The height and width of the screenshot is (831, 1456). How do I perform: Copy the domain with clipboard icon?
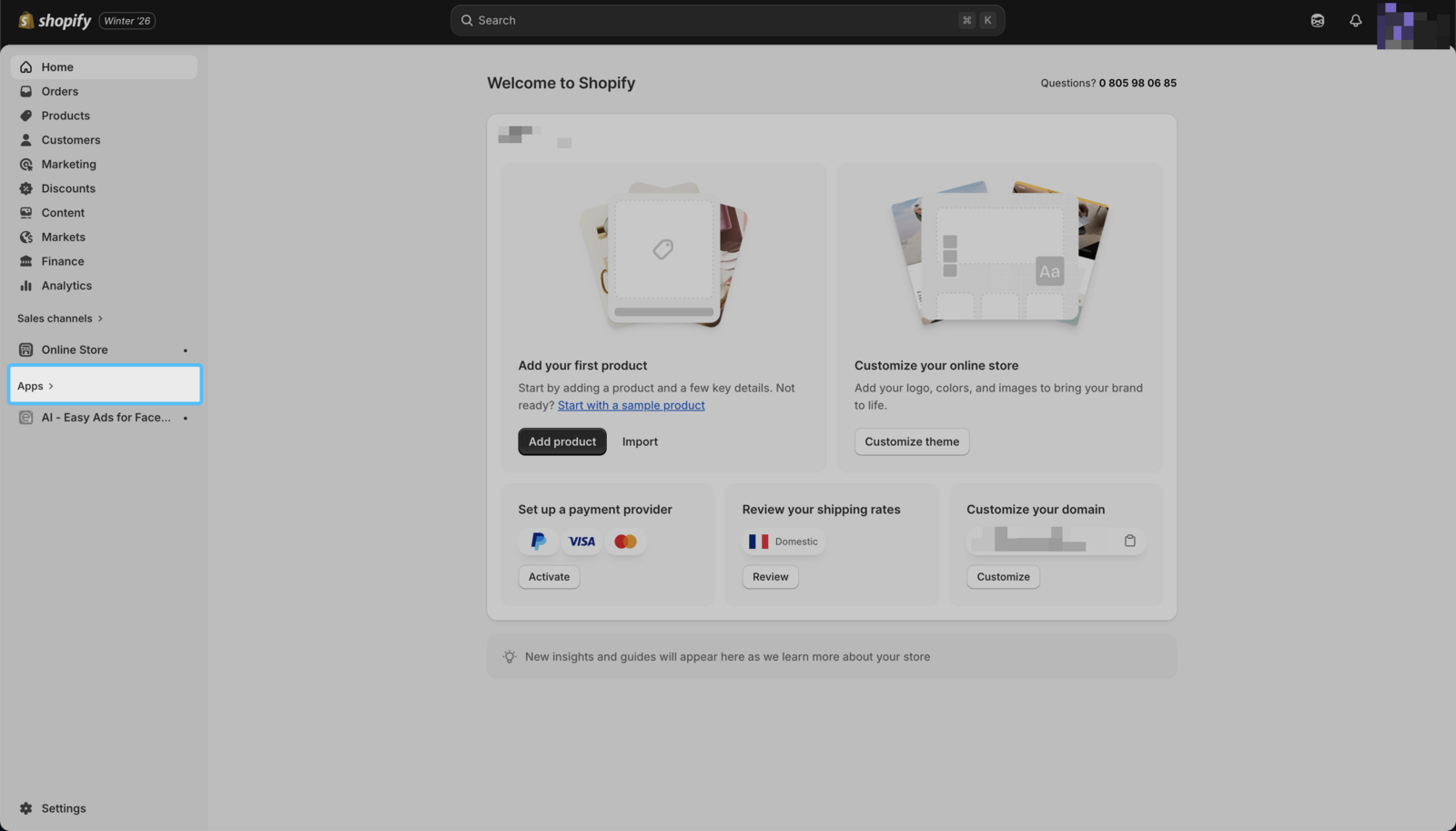pyautogui.click(x=1129, y=541)
